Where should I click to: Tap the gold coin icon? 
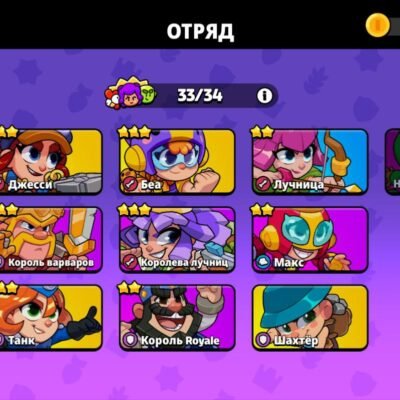[x=378, y=25]
